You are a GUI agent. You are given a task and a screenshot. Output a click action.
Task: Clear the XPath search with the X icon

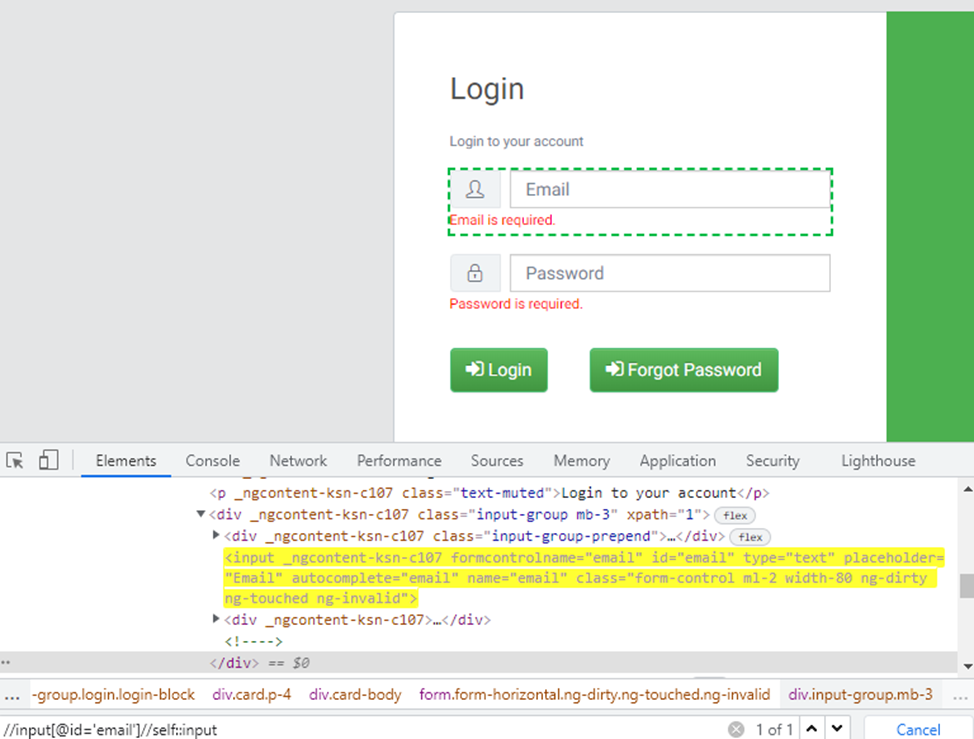pyautogui.click(x=736, y=729)
